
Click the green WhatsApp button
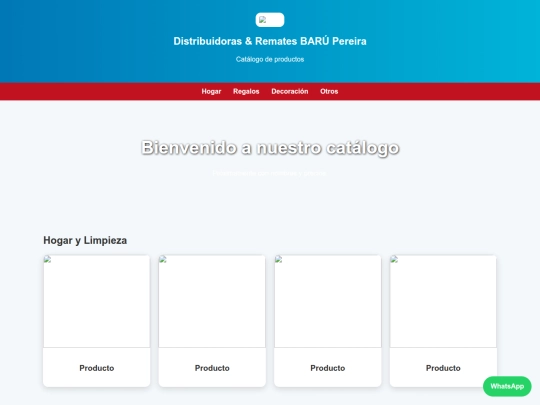tap(507, 386)
